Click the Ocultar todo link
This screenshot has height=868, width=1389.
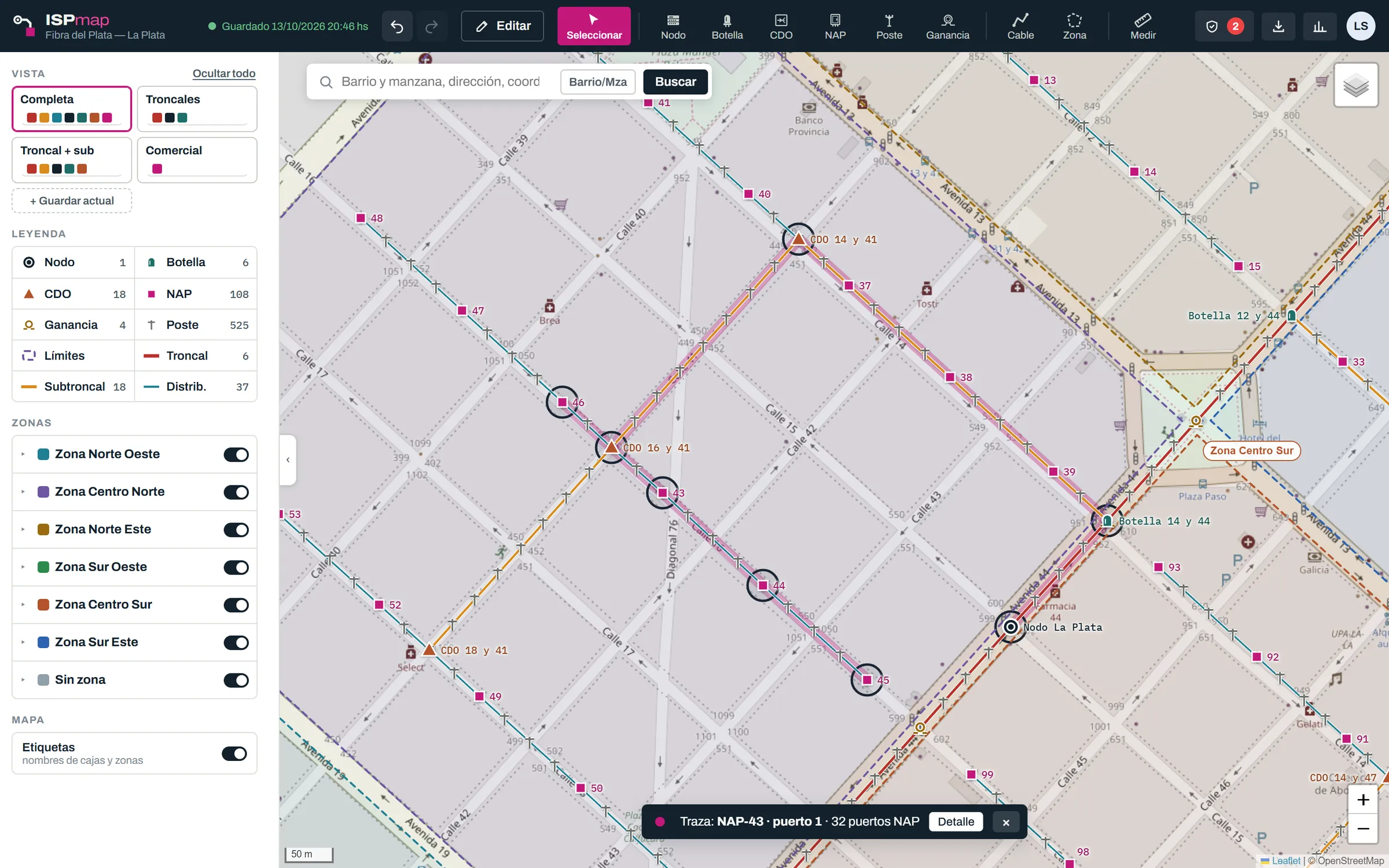[x=224, y=73]
